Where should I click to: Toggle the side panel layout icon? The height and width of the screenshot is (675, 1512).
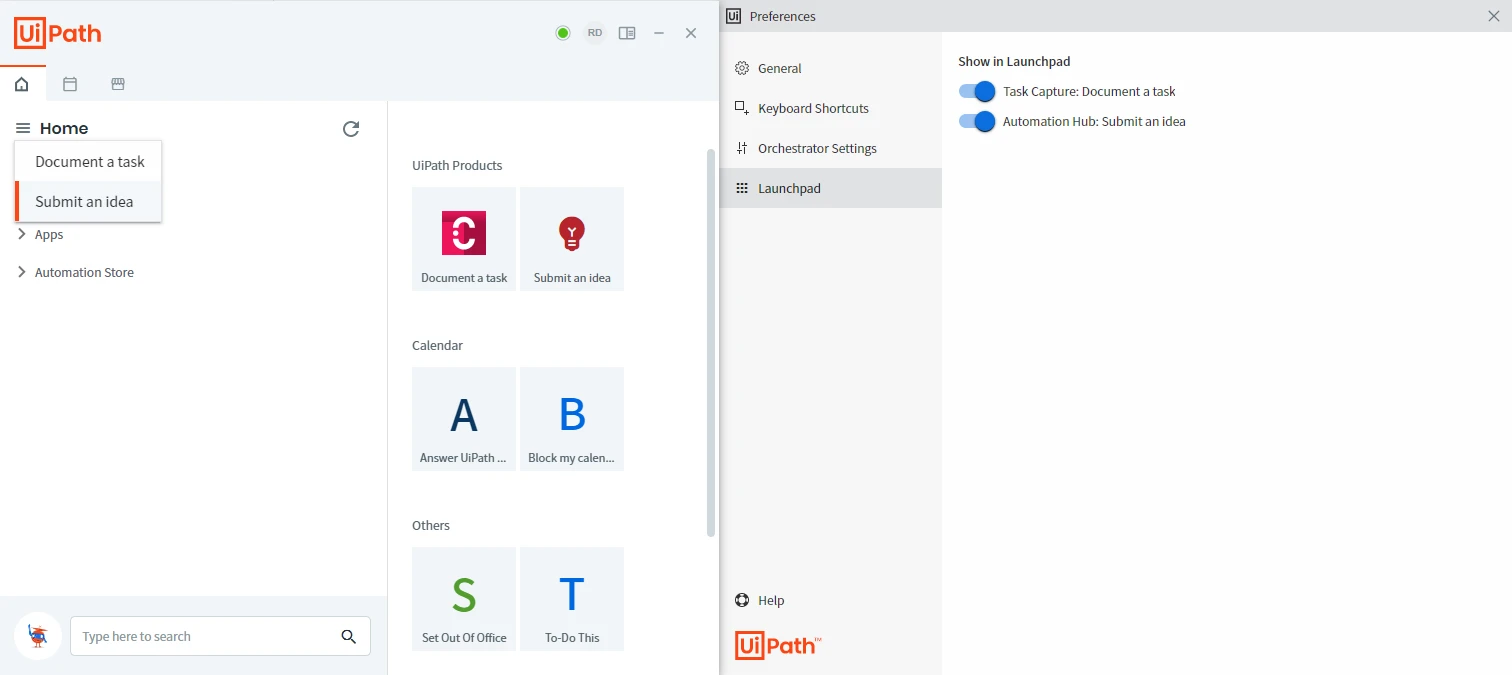pyautogui.click(x=627, y=33)
